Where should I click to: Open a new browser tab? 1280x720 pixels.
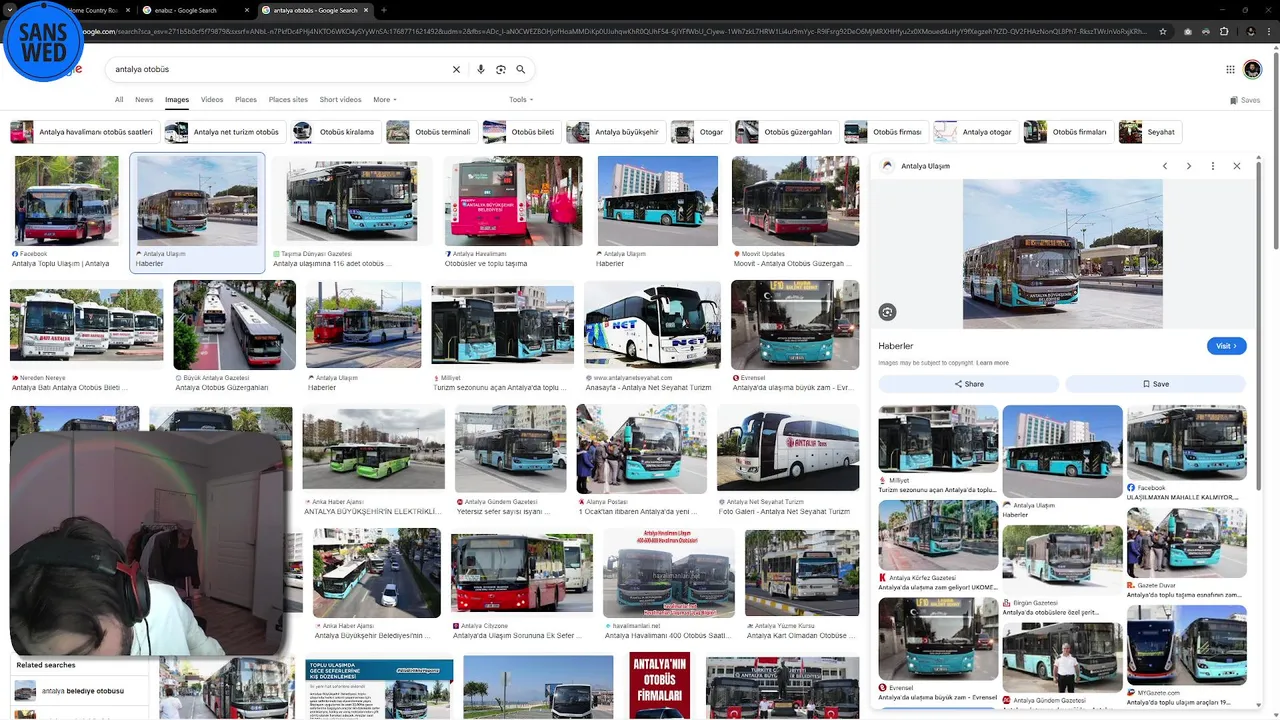[x=384, y=10]
